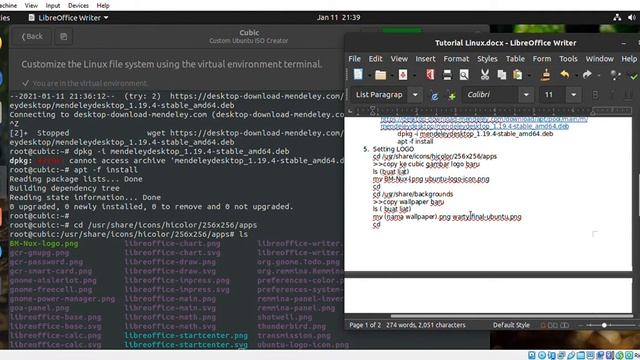The image size is (640, 360).
Task: Select multiple-page view in status bar
Action: [x=553, y=325]
